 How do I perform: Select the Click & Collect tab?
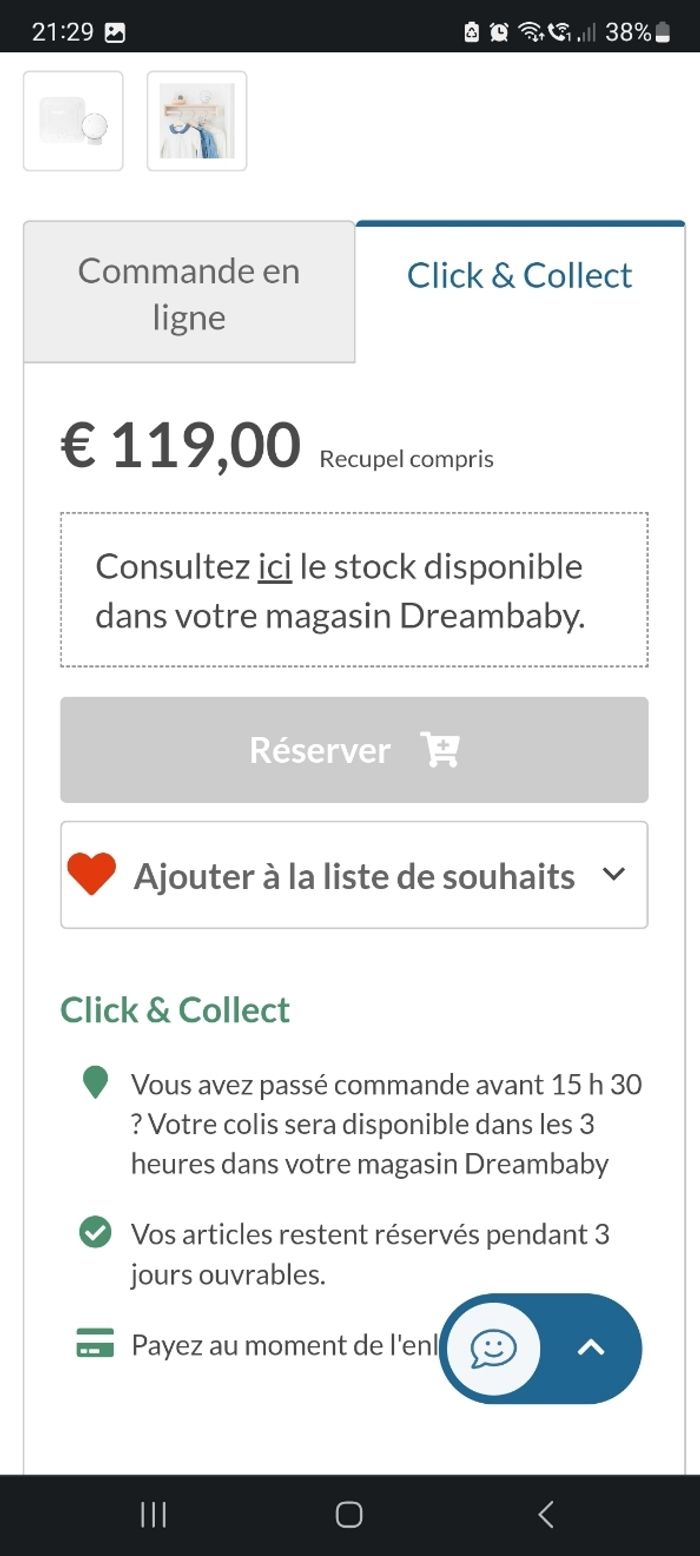pos(519,276)
